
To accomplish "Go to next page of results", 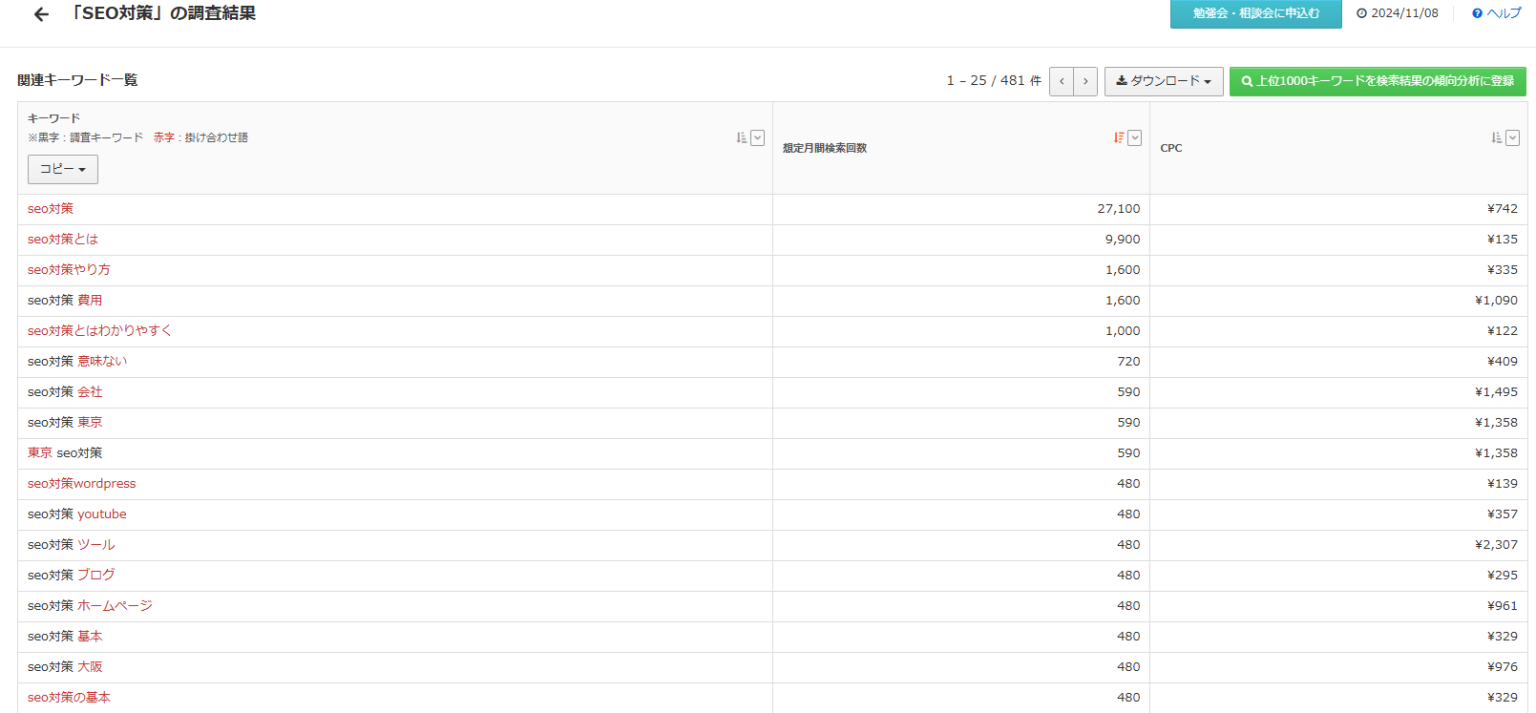I will coord(1085,81).
